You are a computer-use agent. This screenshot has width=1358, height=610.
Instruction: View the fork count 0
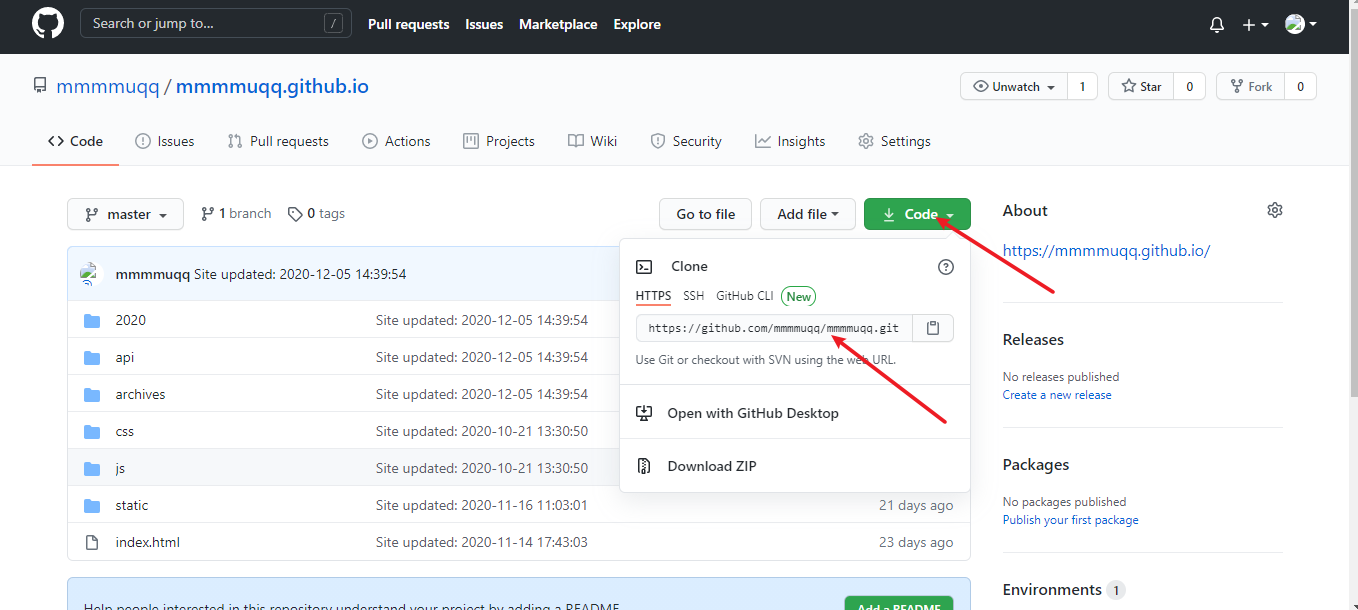(x=1300, y=87)
